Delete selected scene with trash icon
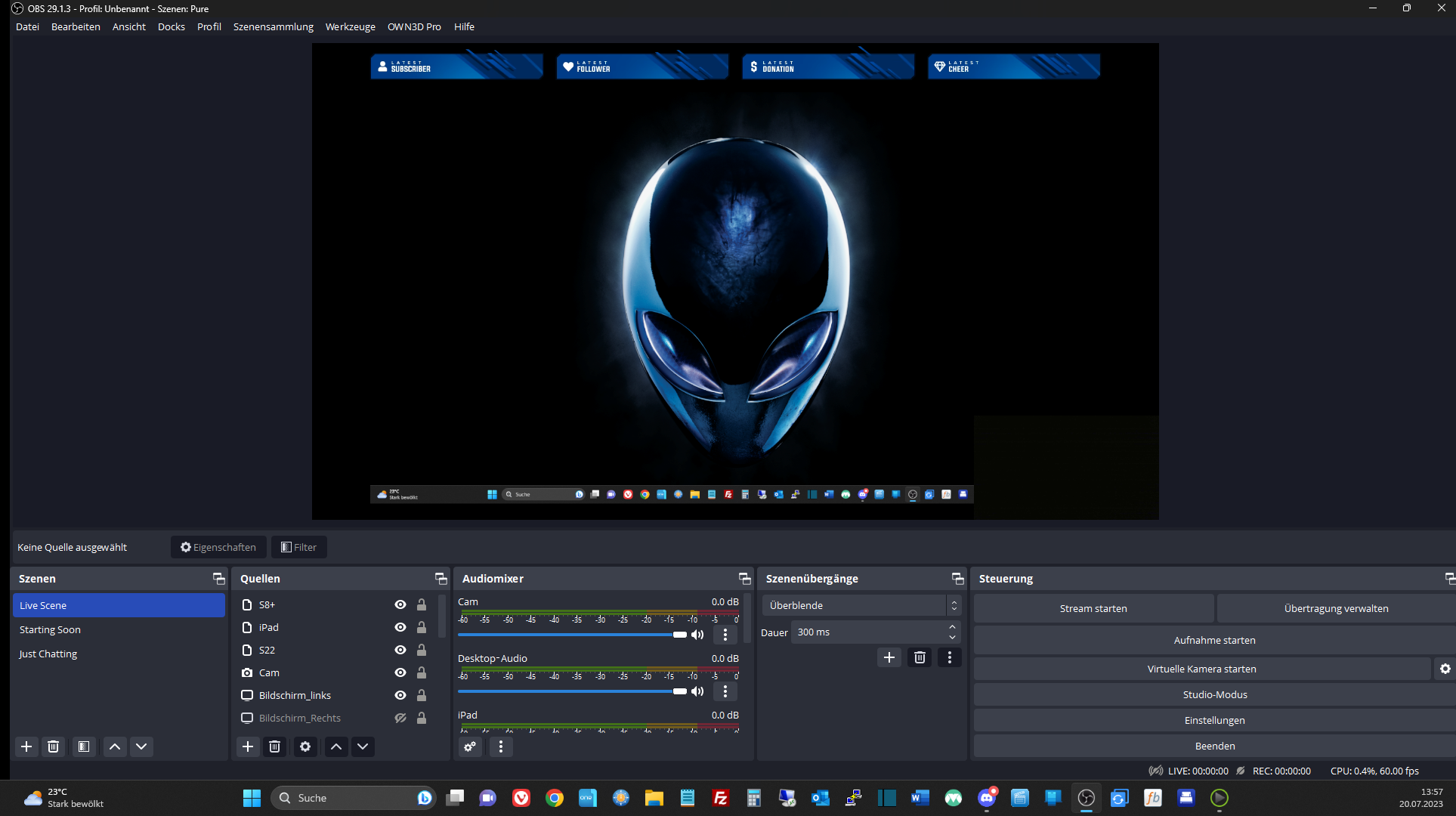The width and height of the screenshot is (1456, 816). (53, 746)
